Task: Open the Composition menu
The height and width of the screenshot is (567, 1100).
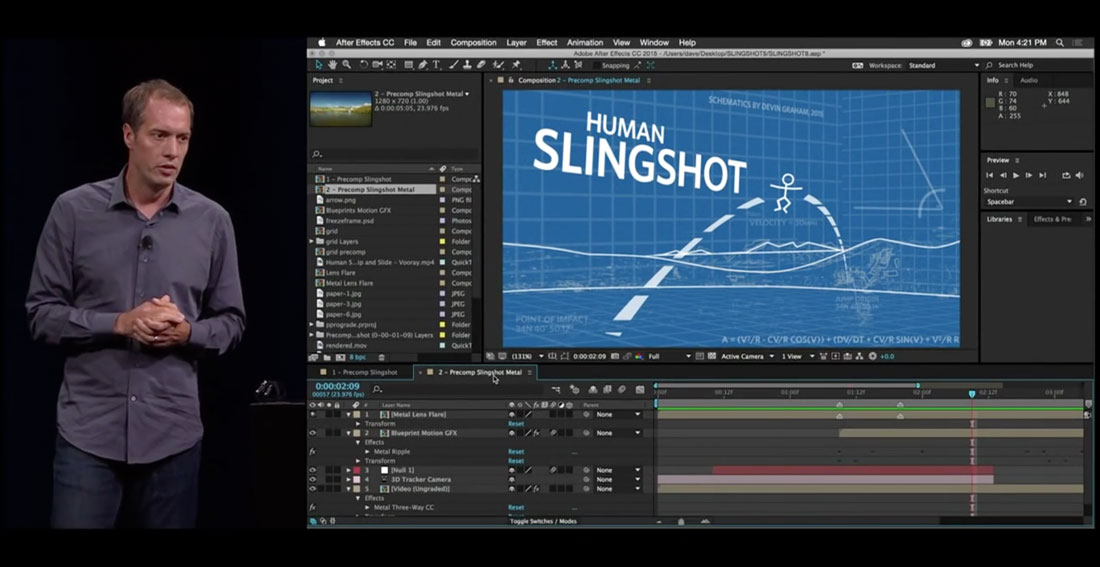Action: 474,43
